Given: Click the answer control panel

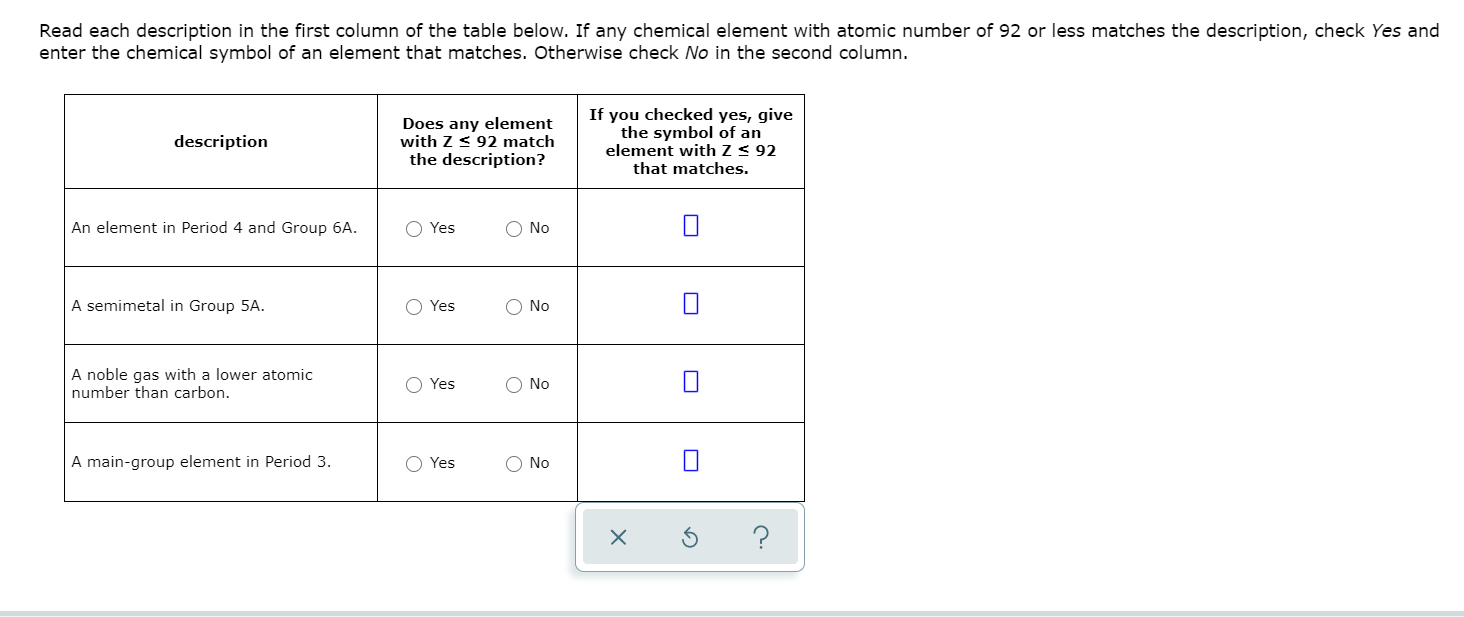Looking at the screenshot, I should 690,537.
